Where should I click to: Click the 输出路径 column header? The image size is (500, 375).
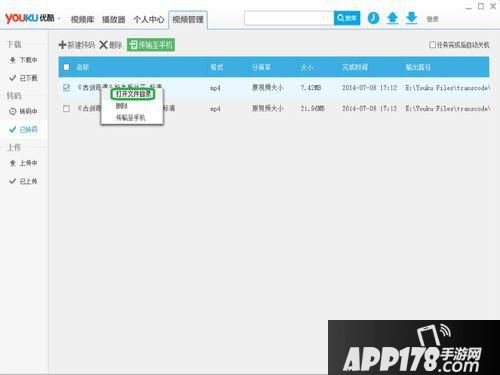click(x=418, y=67)
